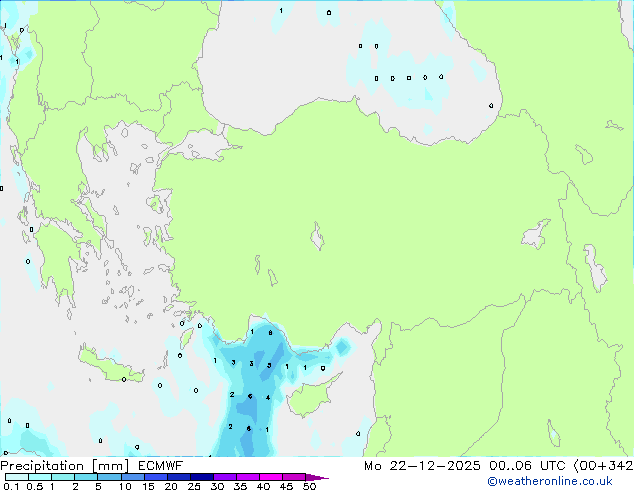Click the 25–30 mm navy legend box
This screenshot has width=634, height=490.
tap(202, 477)
